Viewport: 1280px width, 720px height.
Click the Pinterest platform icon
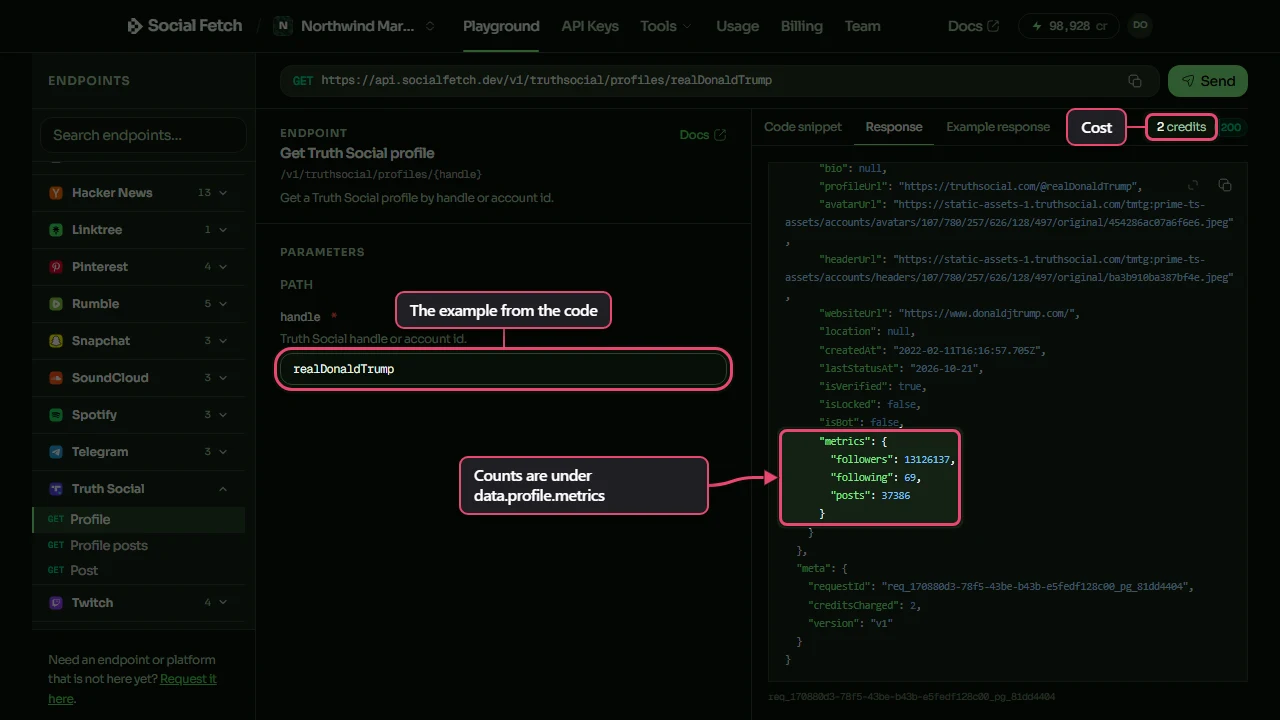(x=56, y=267)
